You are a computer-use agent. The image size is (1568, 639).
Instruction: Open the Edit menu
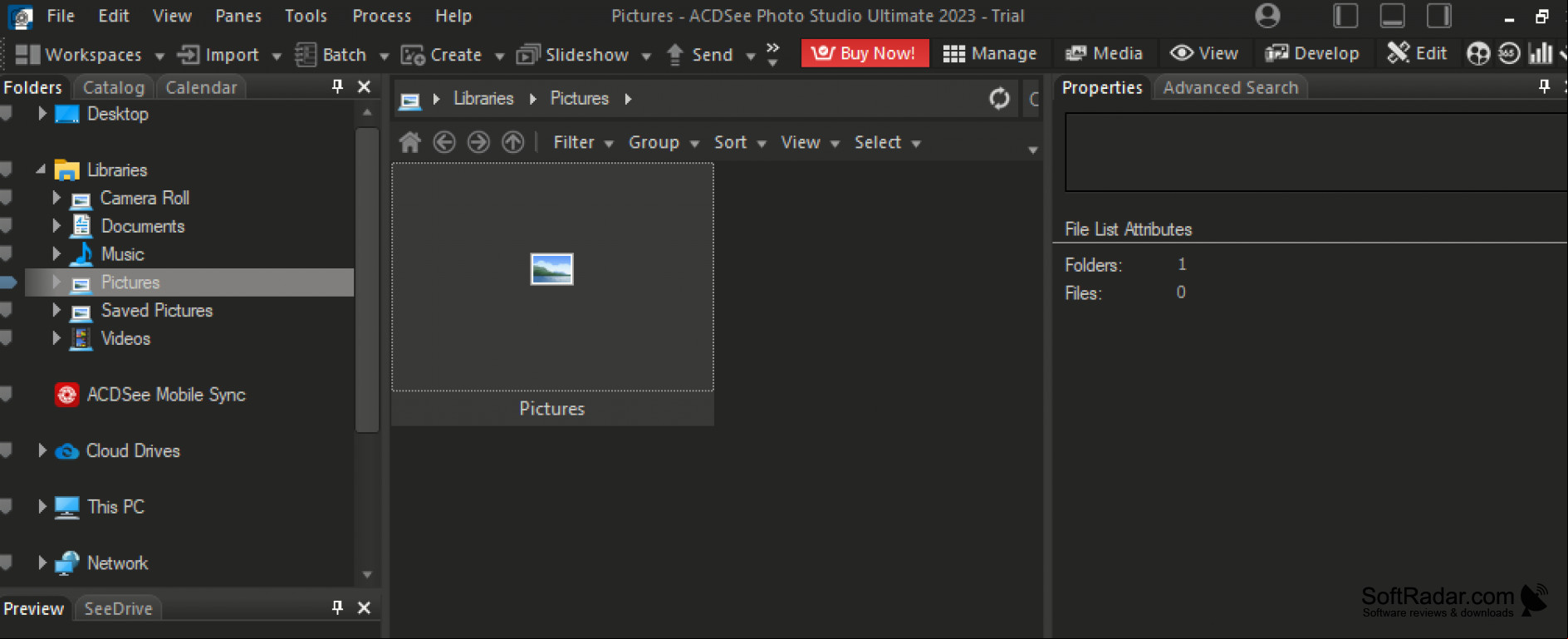click(114, 16)
